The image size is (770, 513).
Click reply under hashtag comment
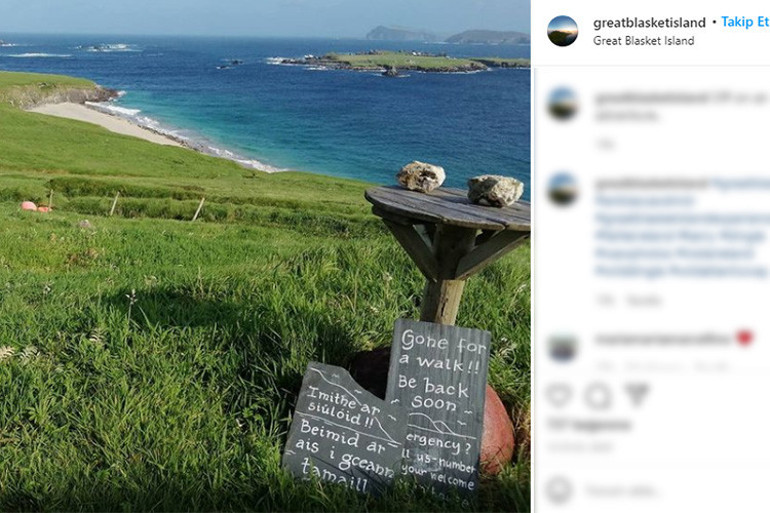pyautogui.click(x=644, y=300)
